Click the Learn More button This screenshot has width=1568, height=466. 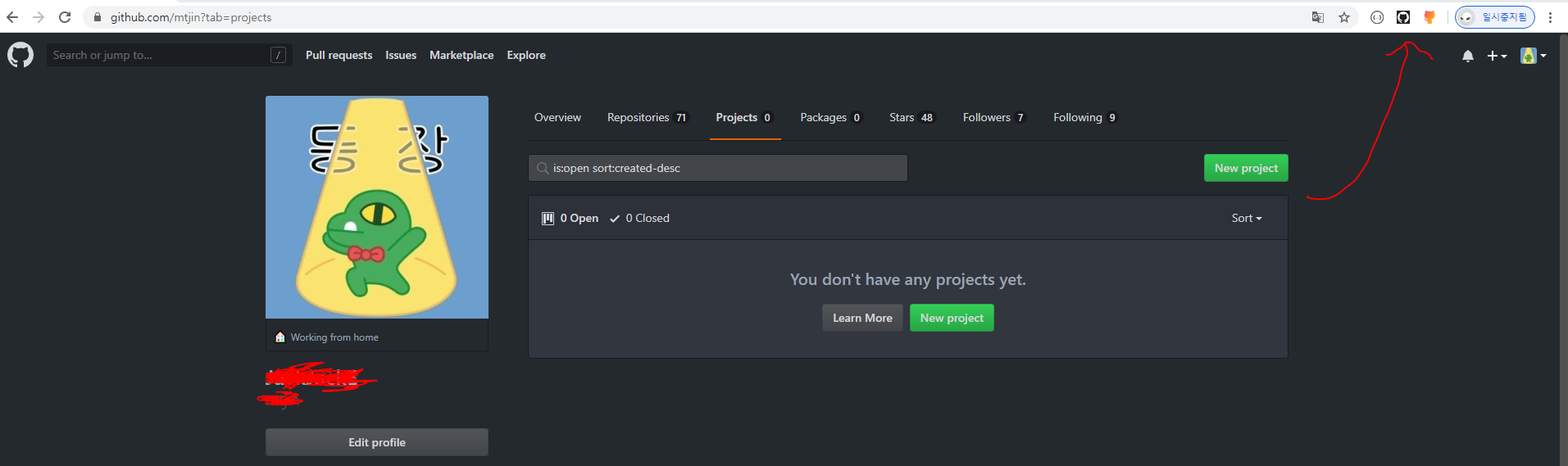click(862, 318)
